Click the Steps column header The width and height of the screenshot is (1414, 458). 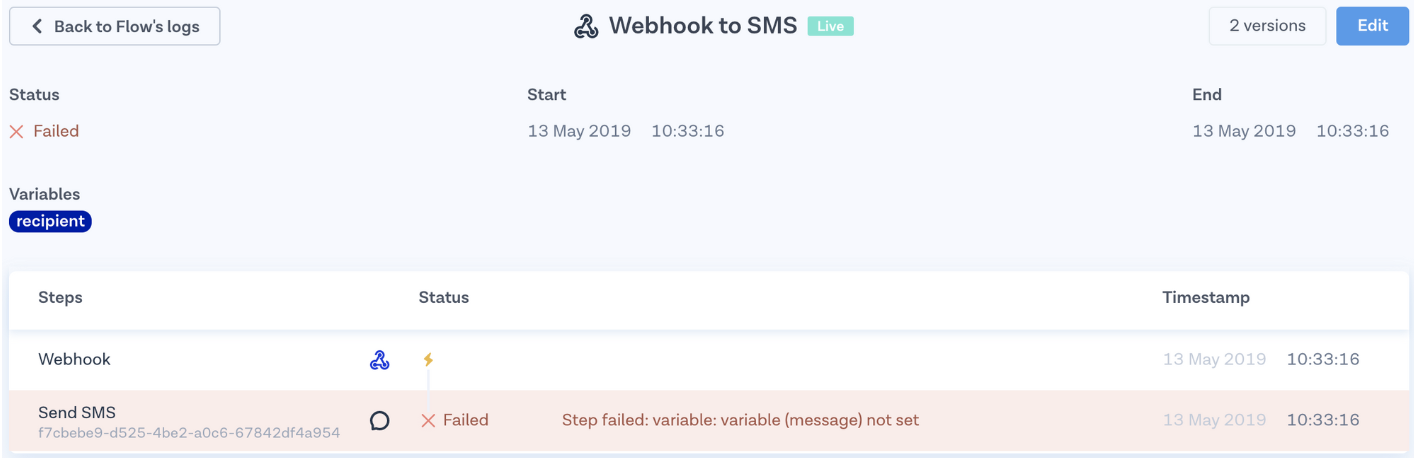60,297
